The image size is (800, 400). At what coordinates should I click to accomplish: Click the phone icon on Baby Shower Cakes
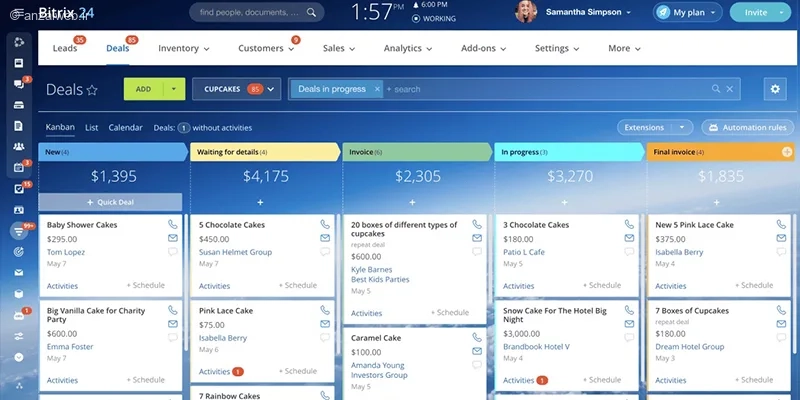172,224
